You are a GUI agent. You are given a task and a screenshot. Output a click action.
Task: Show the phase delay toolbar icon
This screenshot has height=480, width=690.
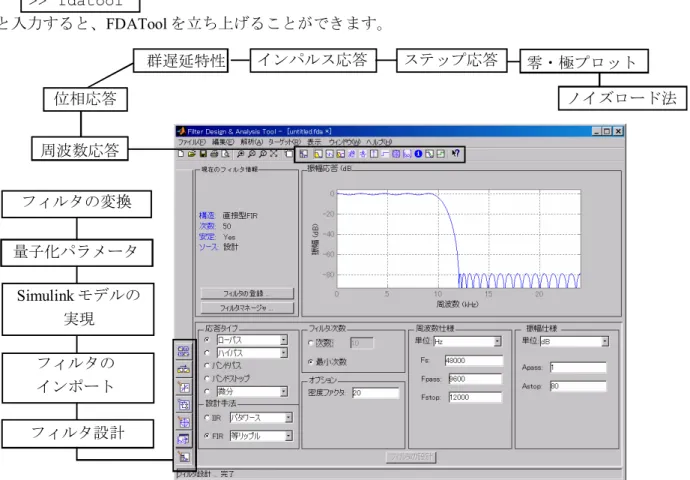tap(363, 154)
